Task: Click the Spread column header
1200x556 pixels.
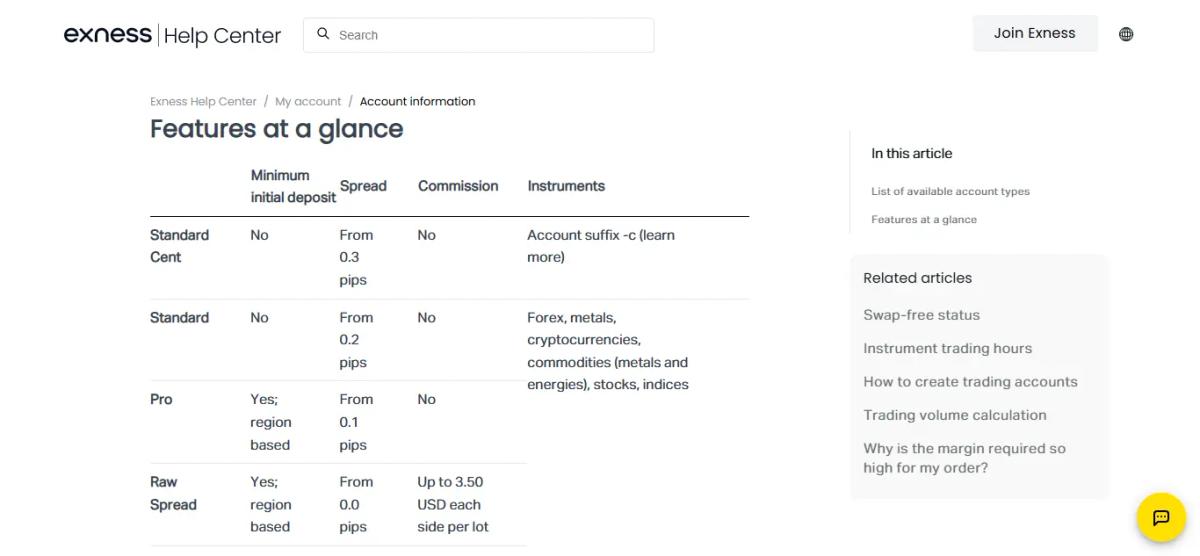Action: [363, 186]
